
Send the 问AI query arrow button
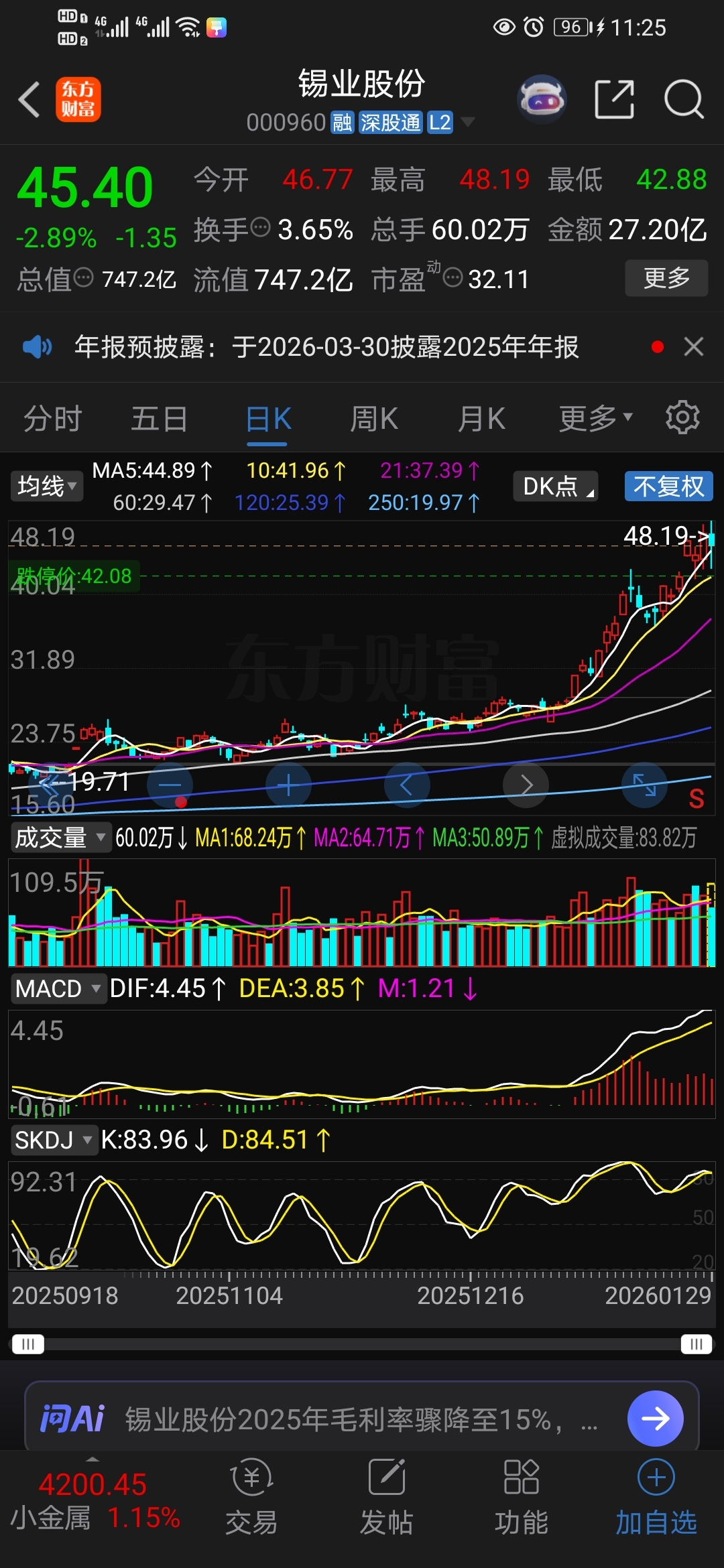pyautogui.click(x=656, y=1419)
